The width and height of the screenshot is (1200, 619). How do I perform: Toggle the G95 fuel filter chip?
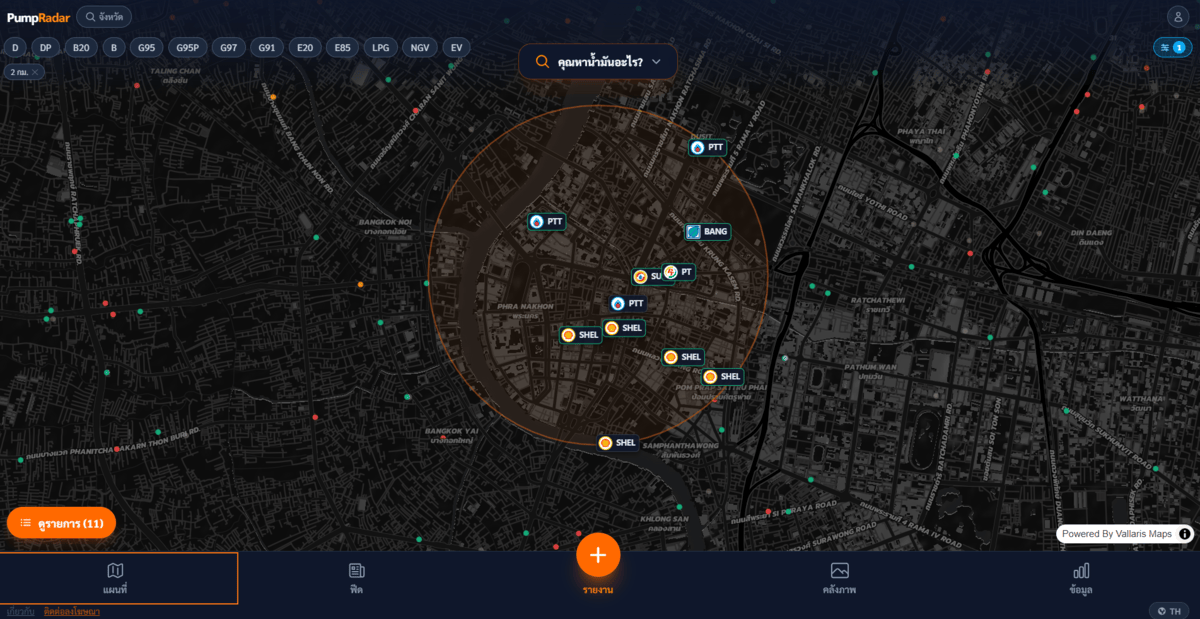[147, 47]
